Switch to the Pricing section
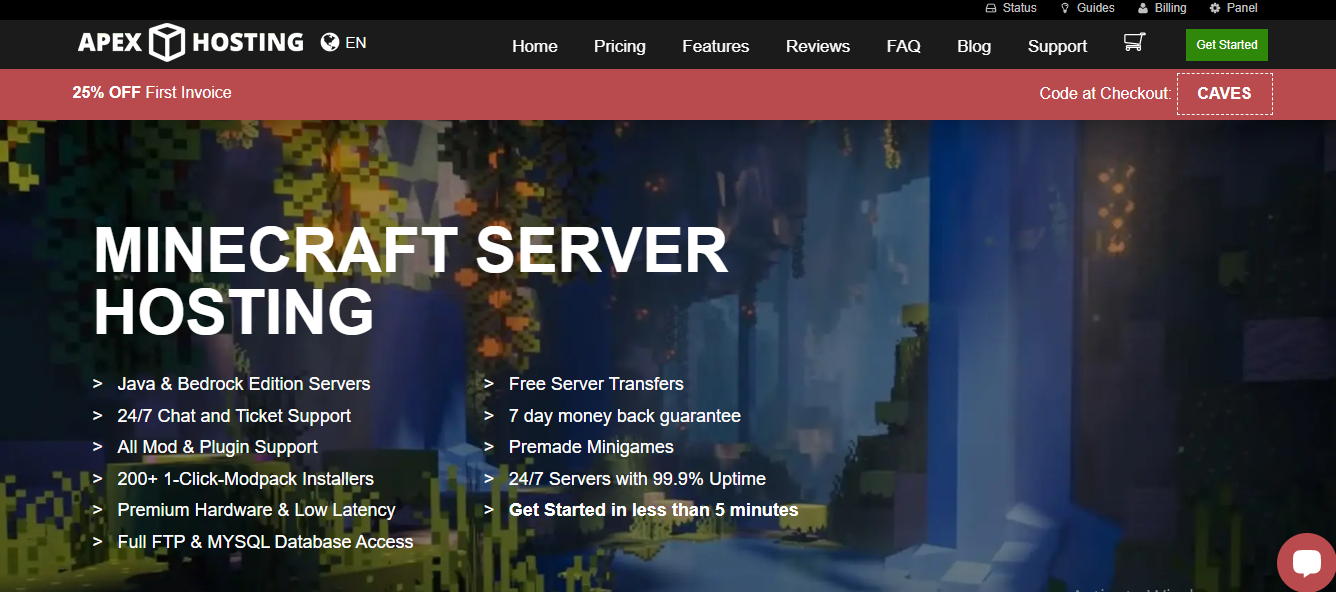The image size is (1336, 592). pyautogui.click(x=619, y=46)
